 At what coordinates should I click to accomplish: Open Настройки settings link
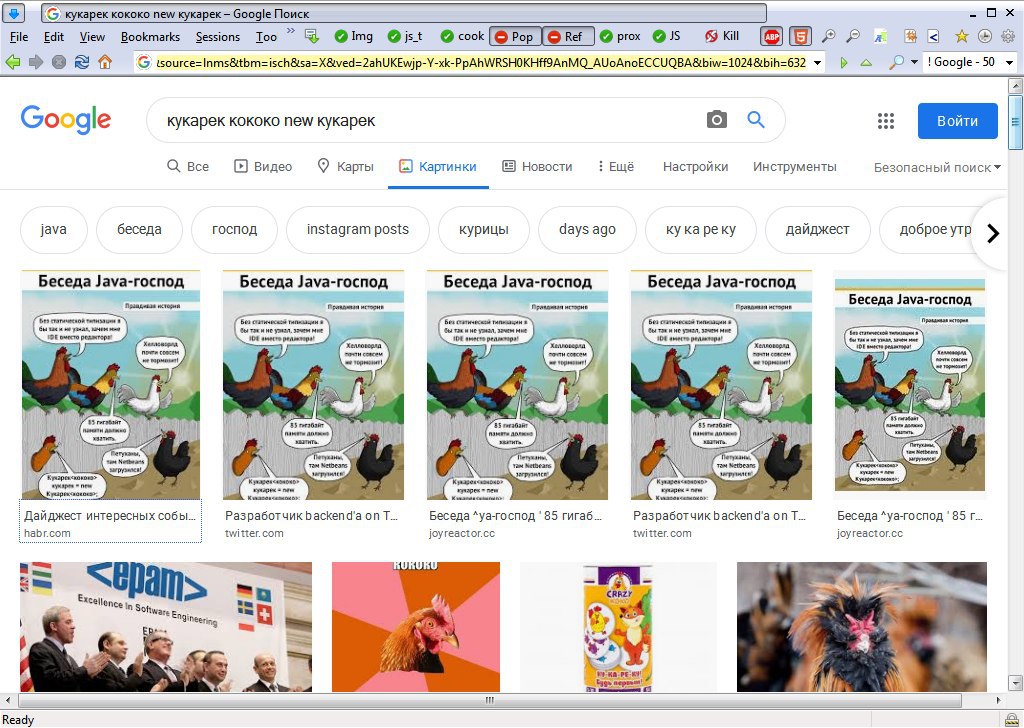click(696, 166)
